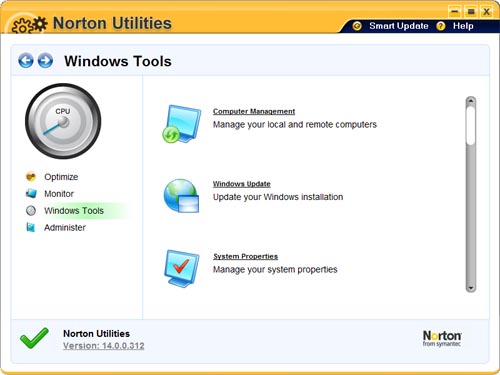Click the Smart Update icon
Viewport: 500px width, 375px height.
[x=357, y=26]
